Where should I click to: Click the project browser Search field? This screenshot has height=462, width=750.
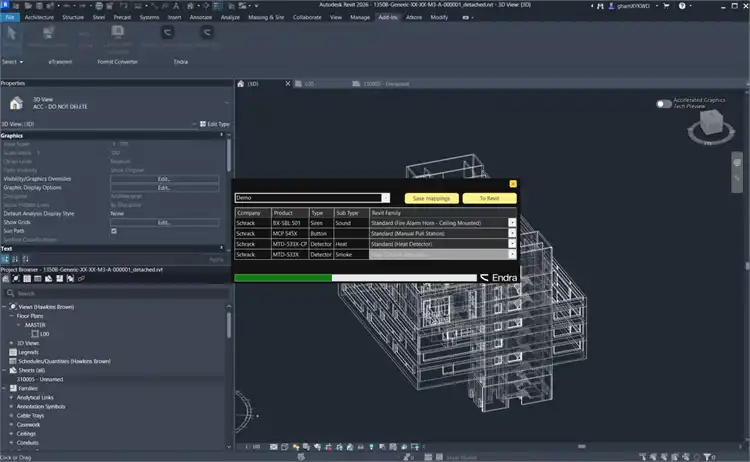117,293
